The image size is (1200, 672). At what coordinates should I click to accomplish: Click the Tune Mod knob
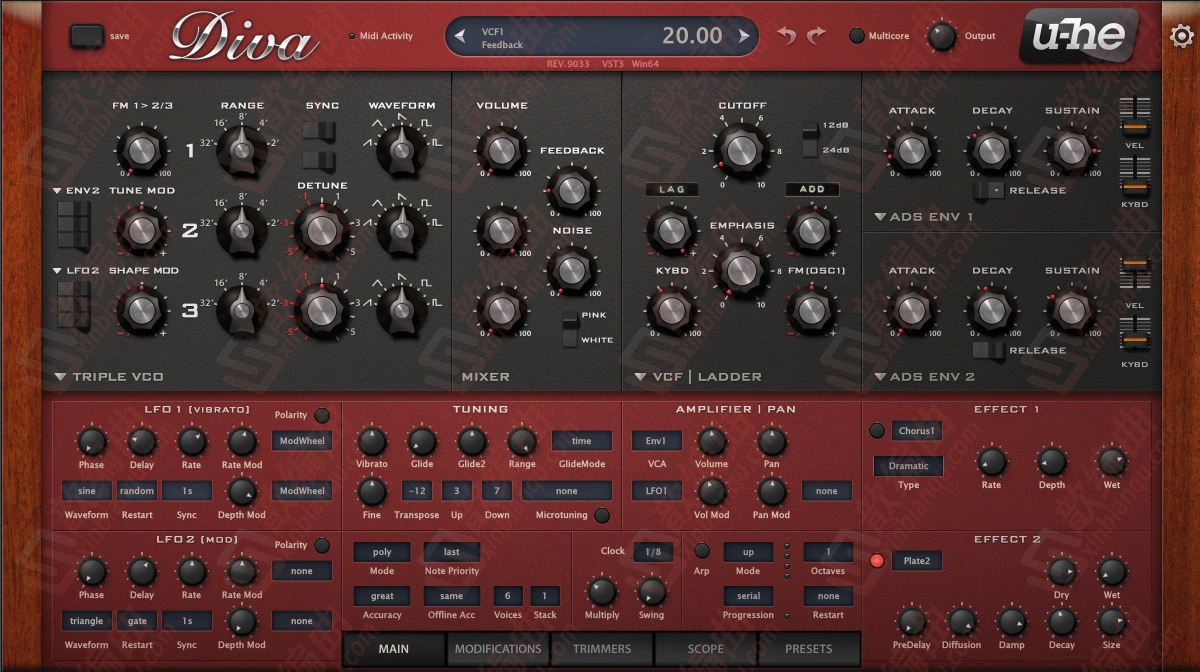click(x=141, y=230)
